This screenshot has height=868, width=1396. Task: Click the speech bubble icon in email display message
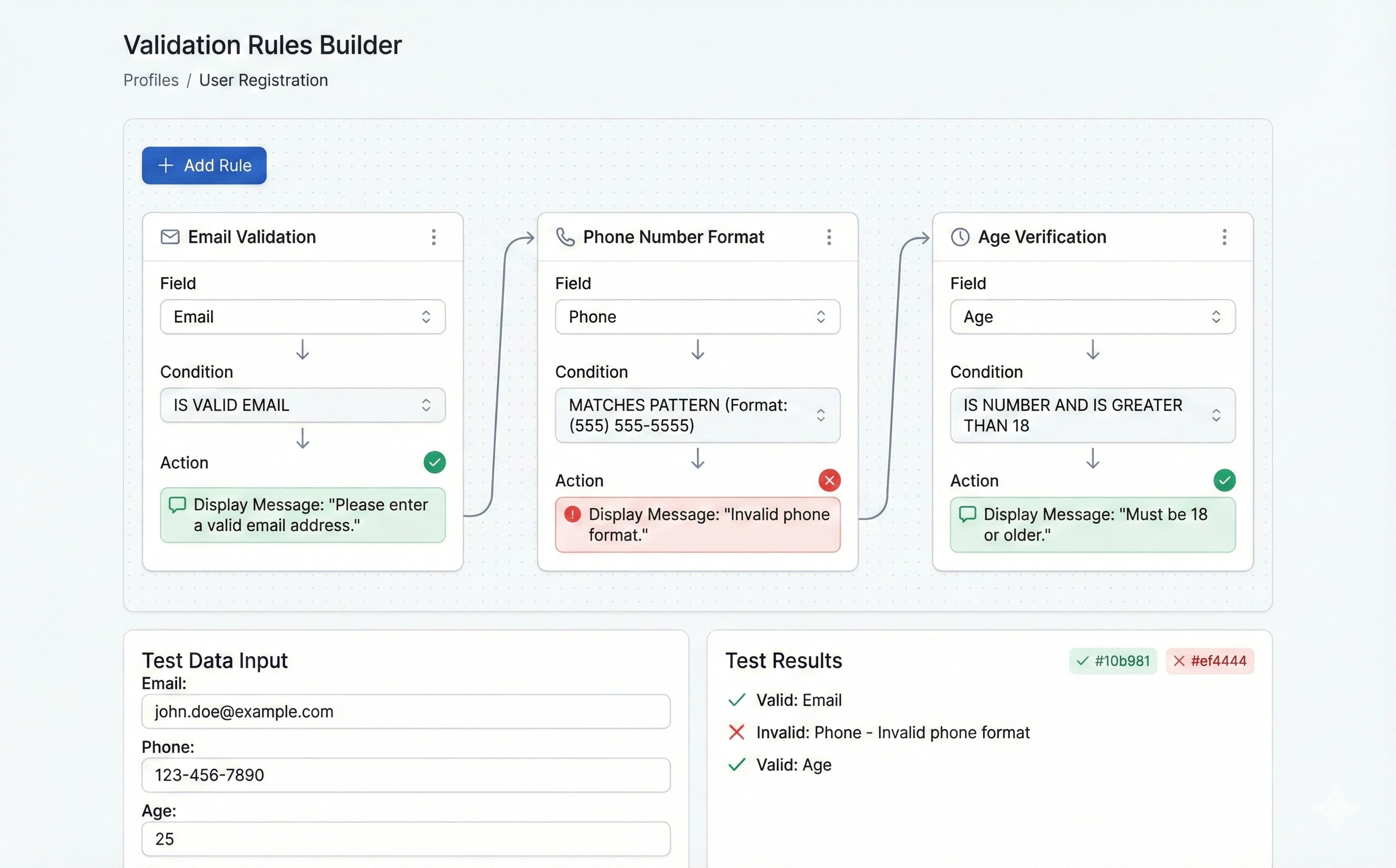(177, 505)
